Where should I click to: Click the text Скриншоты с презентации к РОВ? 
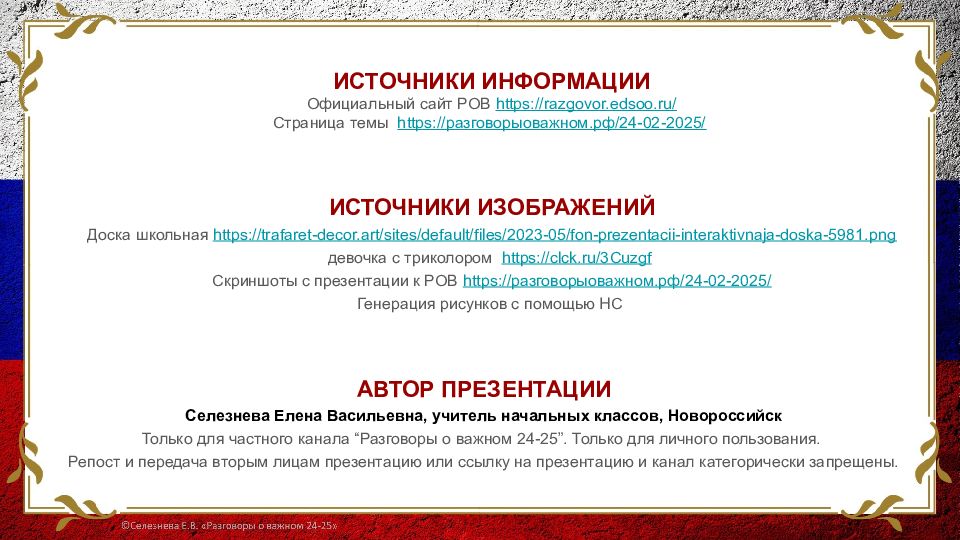[x=334, y=280]
